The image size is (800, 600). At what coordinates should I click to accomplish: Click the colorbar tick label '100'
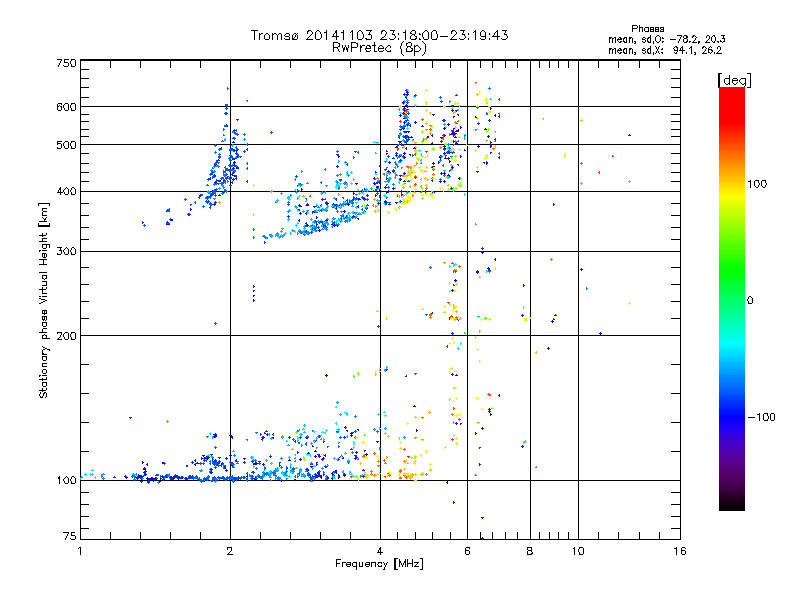click(x=757, y=184)
